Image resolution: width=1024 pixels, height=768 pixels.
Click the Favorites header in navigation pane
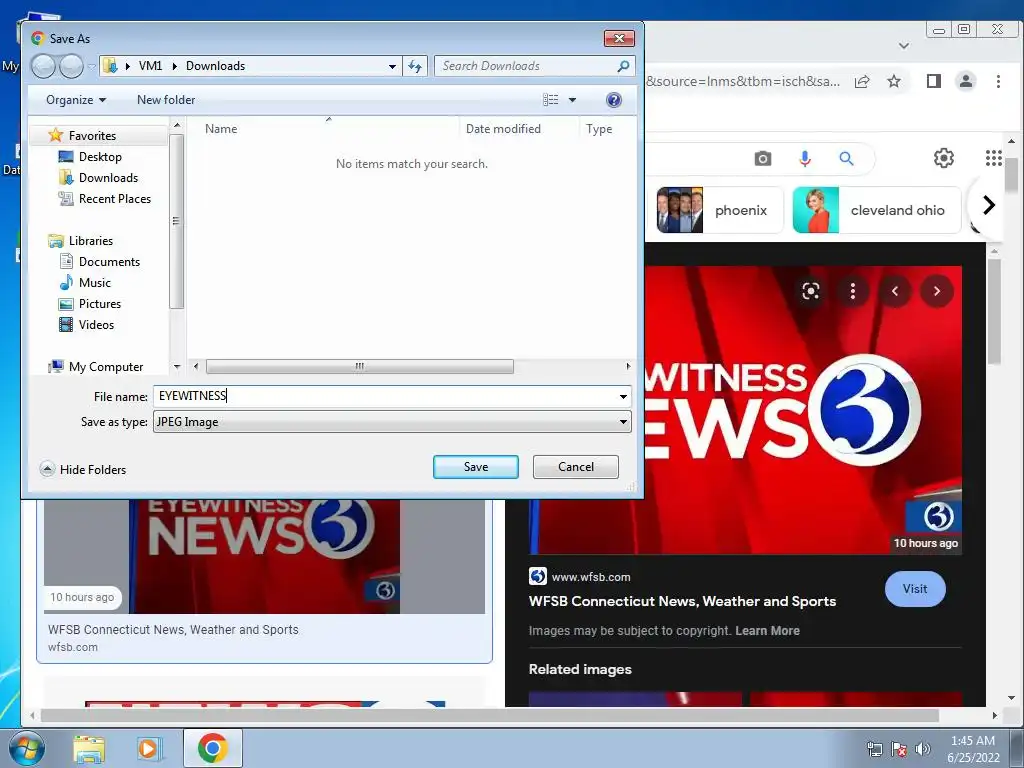pos(91,136)
